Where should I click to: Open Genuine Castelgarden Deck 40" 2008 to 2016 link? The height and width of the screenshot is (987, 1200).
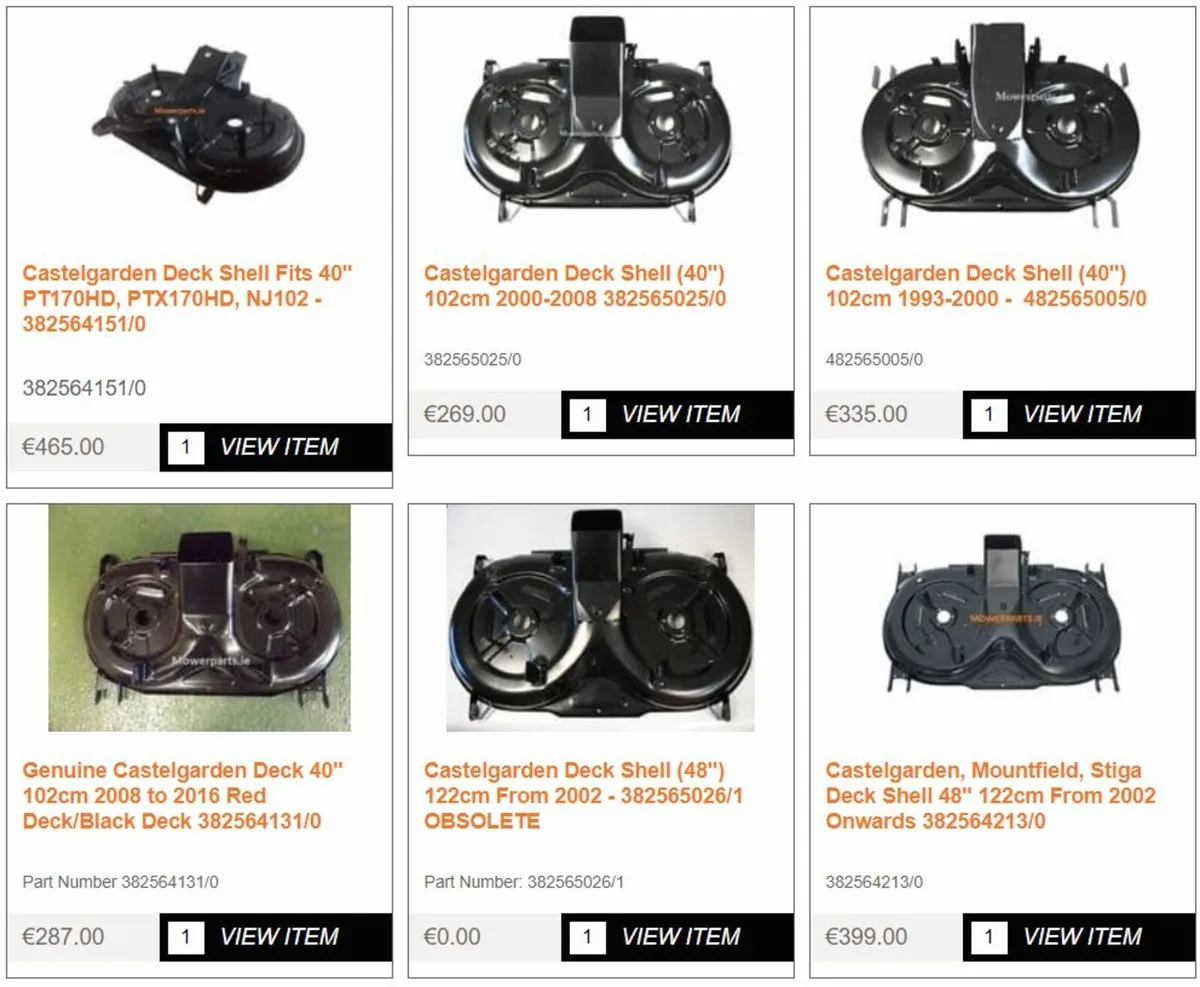pyautogui.click(x=182, y=797)
